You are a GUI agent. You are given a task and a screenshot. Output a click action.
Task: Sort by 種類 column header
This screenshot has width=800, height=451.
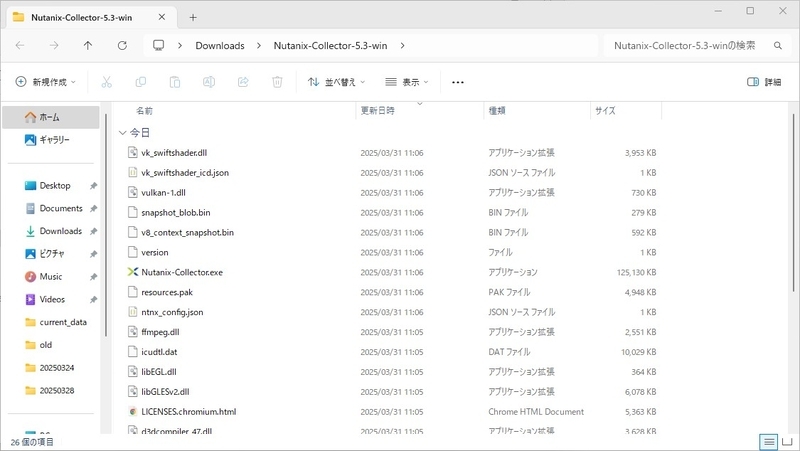(497, 110)
